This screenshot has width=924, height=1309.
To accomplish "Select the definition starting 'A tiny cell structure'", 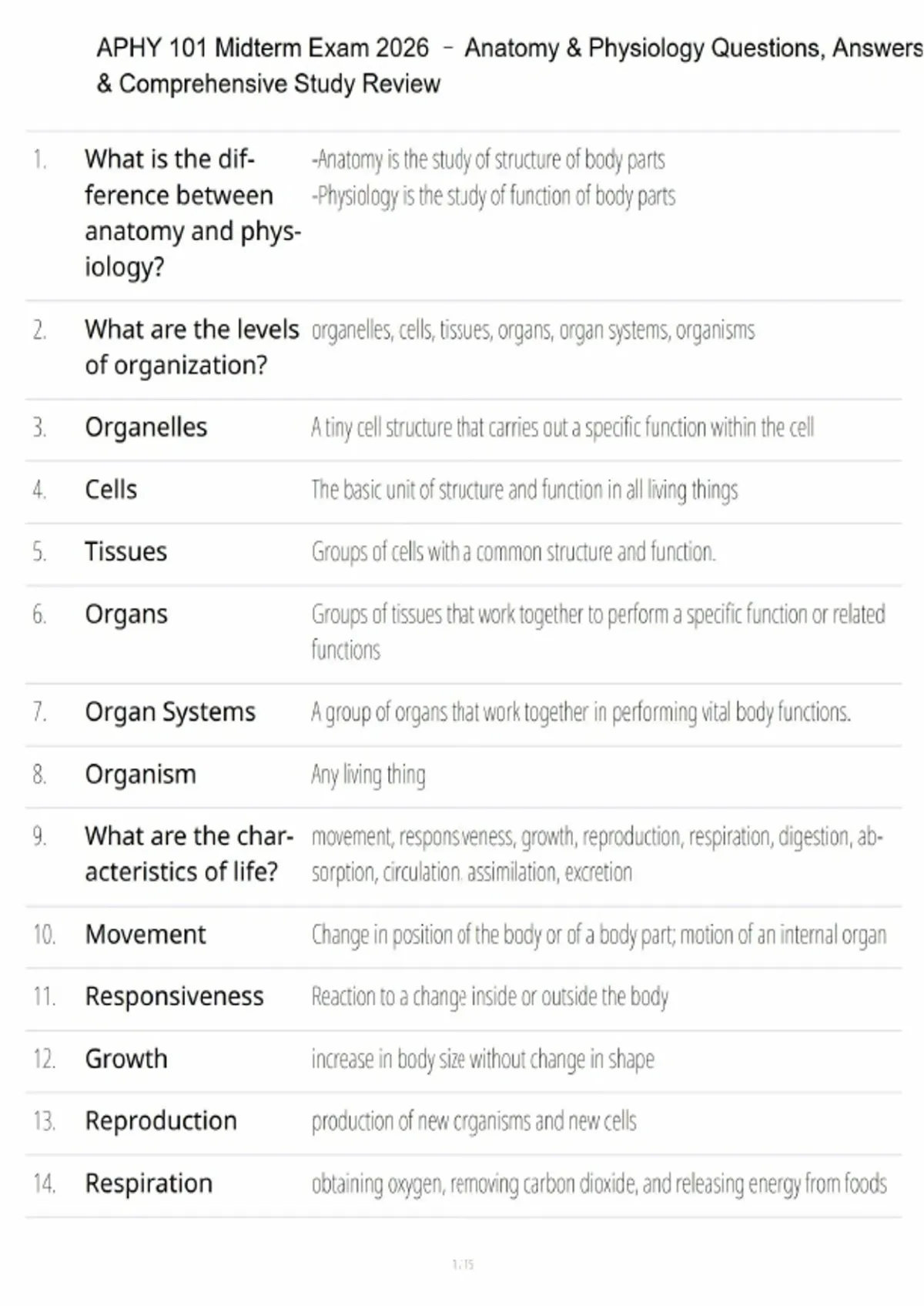I will 562,427.
